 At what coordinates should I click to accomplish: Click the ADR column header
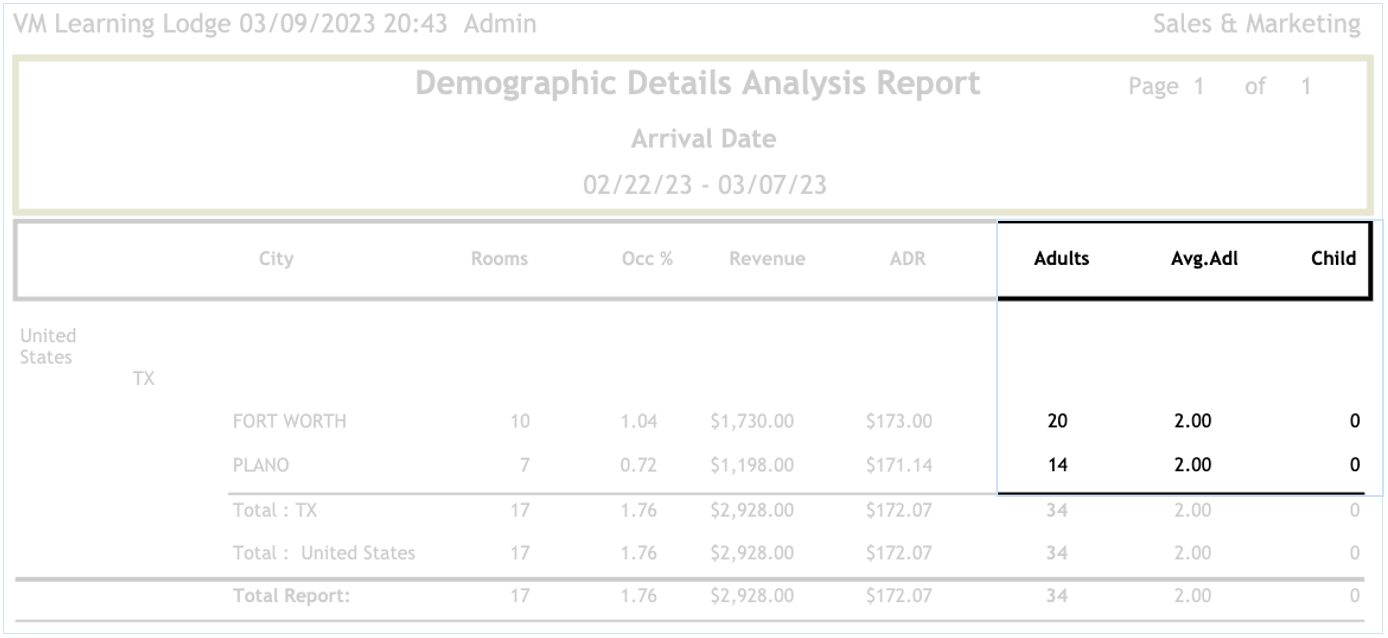906,259
